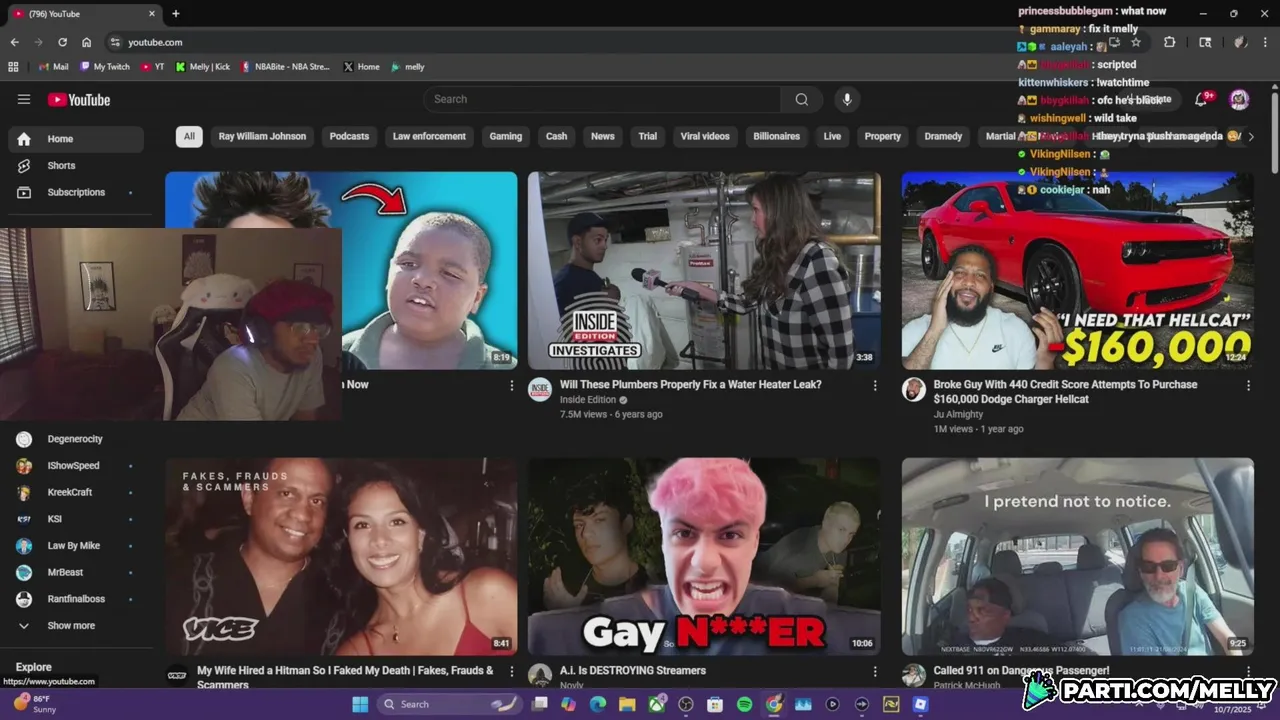Open the Called 911 passenger video thumbnail
Image resolution: width=1280 pixels, height=720 pixels.
pos(1077,556)
